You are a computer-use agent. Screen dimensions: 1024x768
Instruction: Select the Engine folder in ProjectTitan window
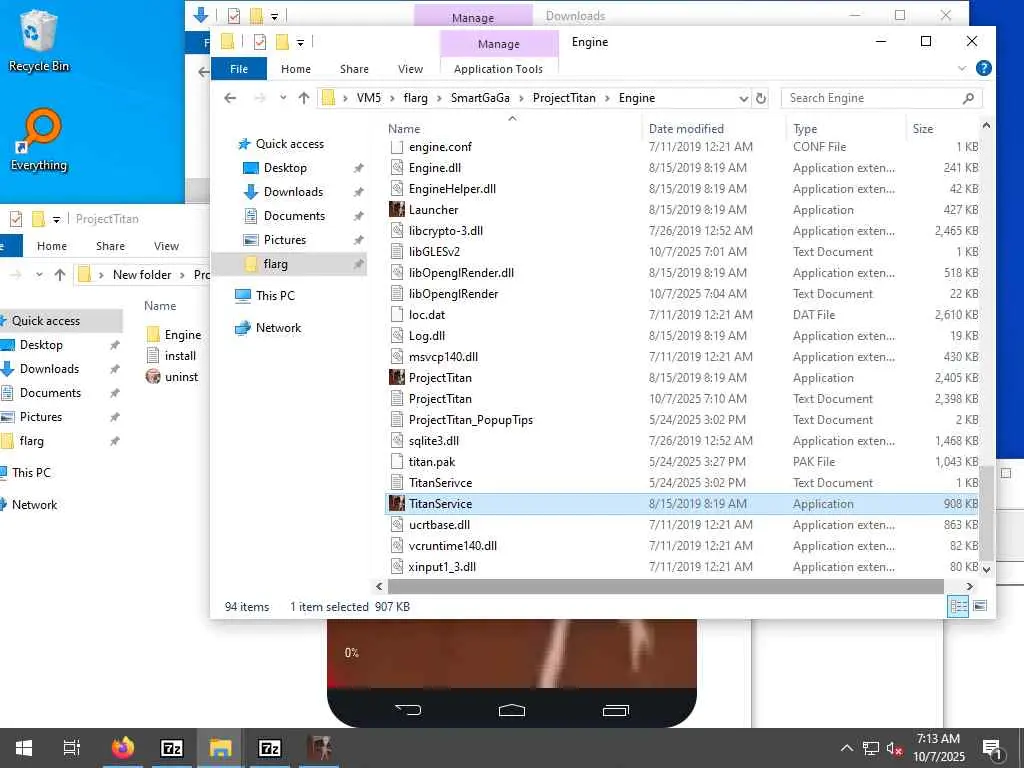pyautogui.click(x=174, y=335)
